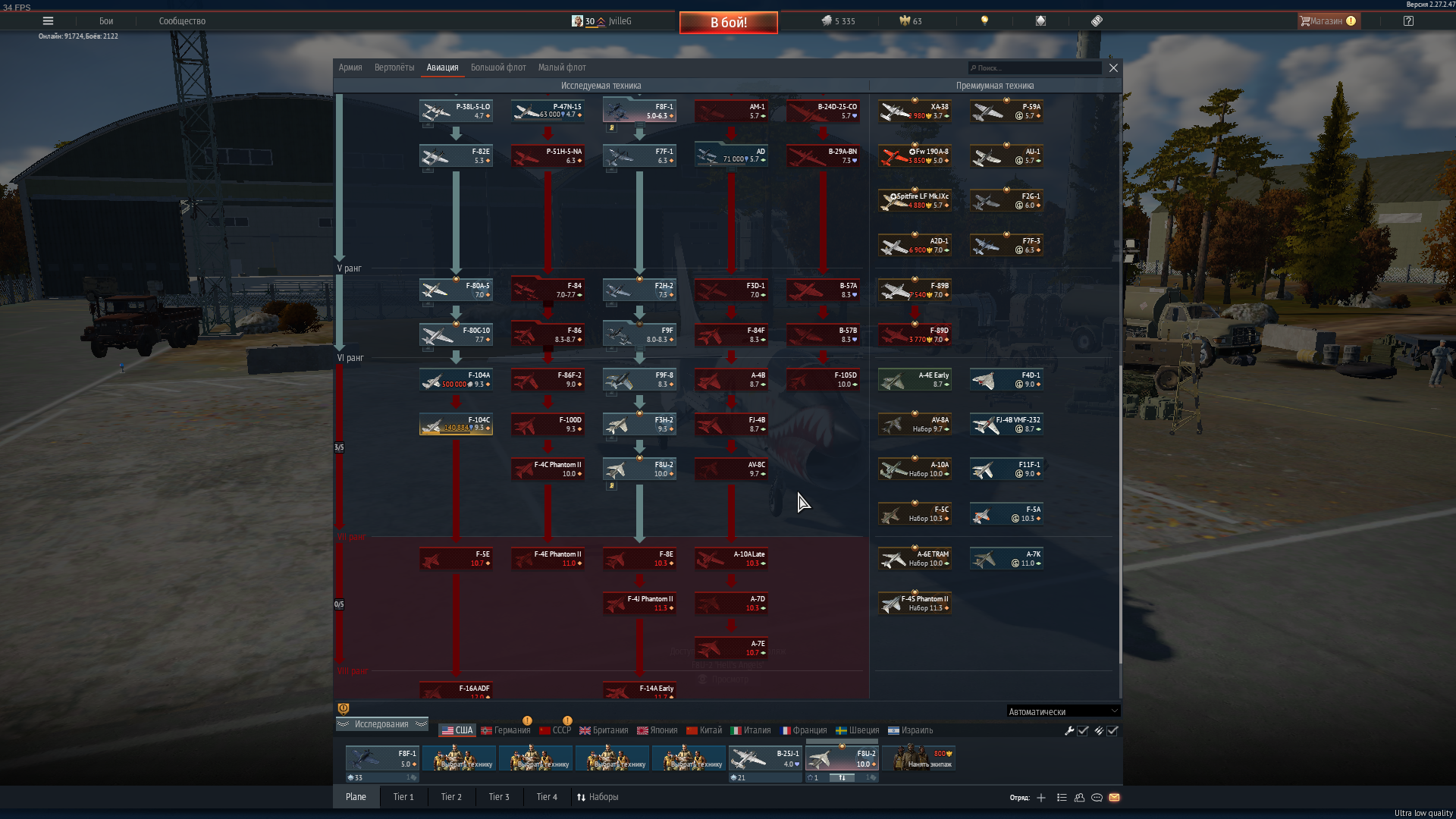
Task: Select the Германия nation
Action: pos(506,730)
